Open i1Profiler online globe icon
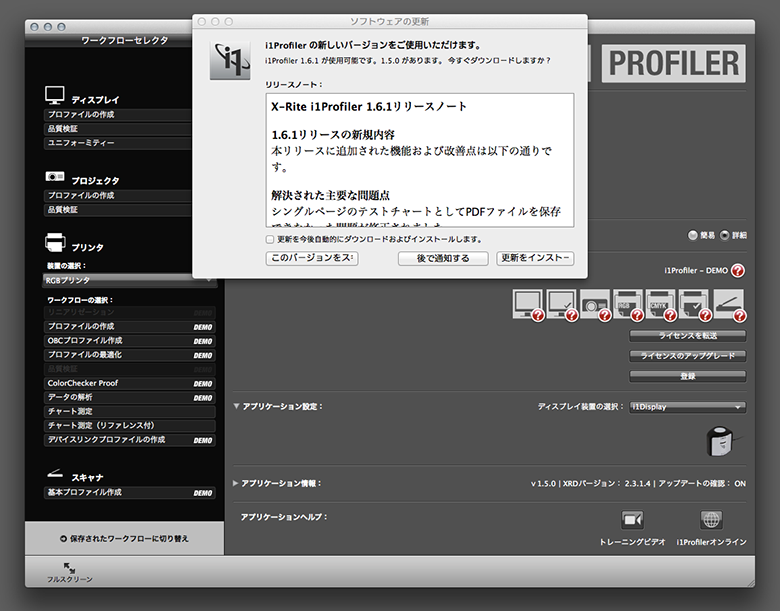The width and height of the screenshot is (780, 611). [711, 520]
